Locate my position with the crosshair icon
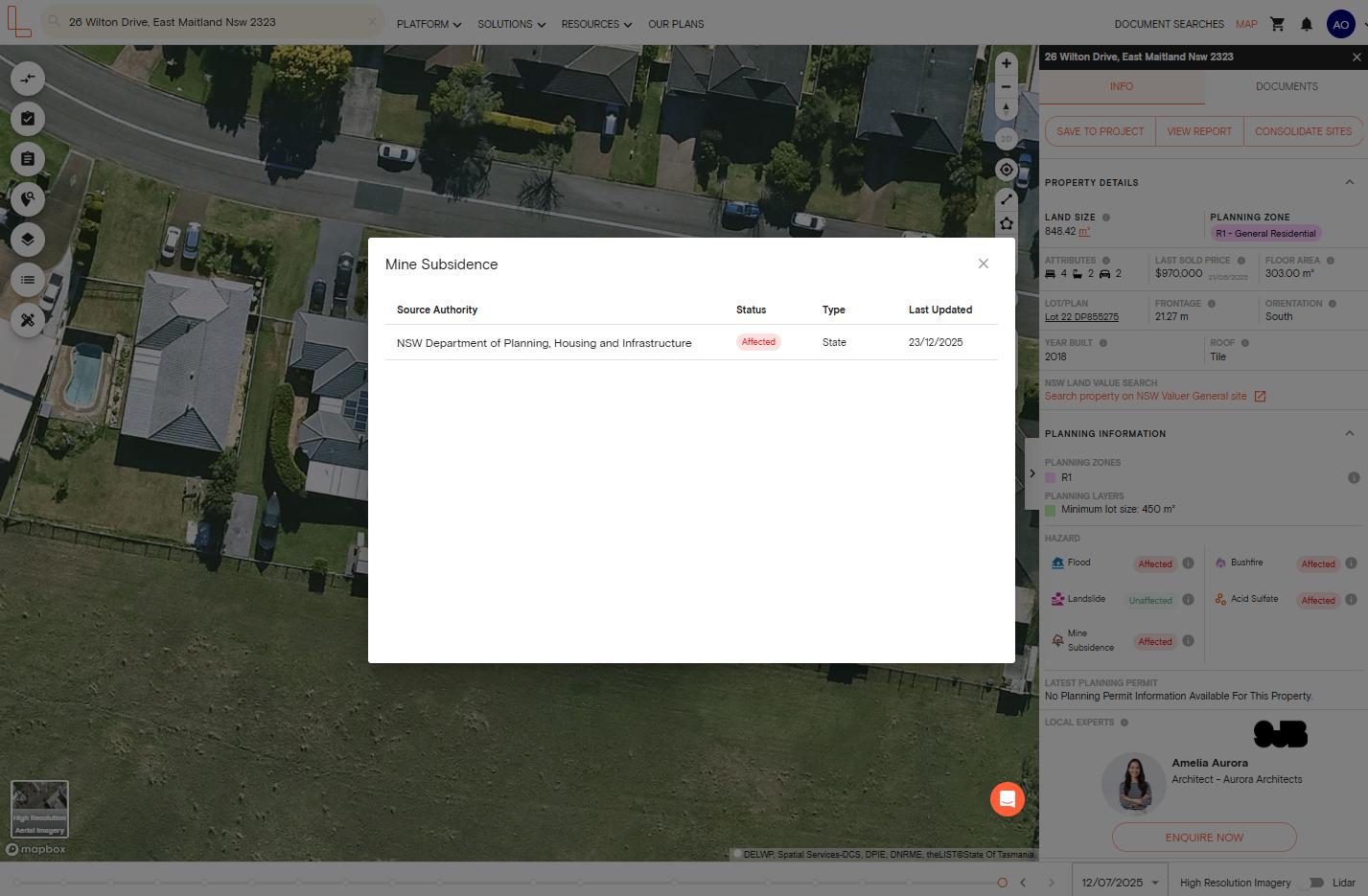This screenshot has width=1368, height=896. (1006, 170)
